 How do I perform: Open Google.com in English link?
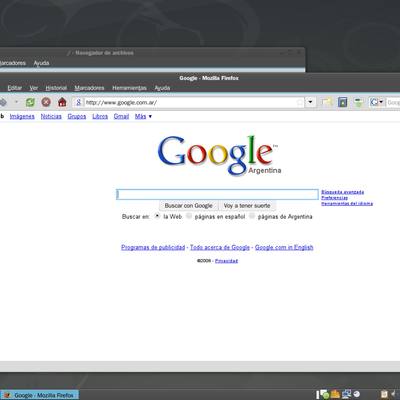(284, 247)
